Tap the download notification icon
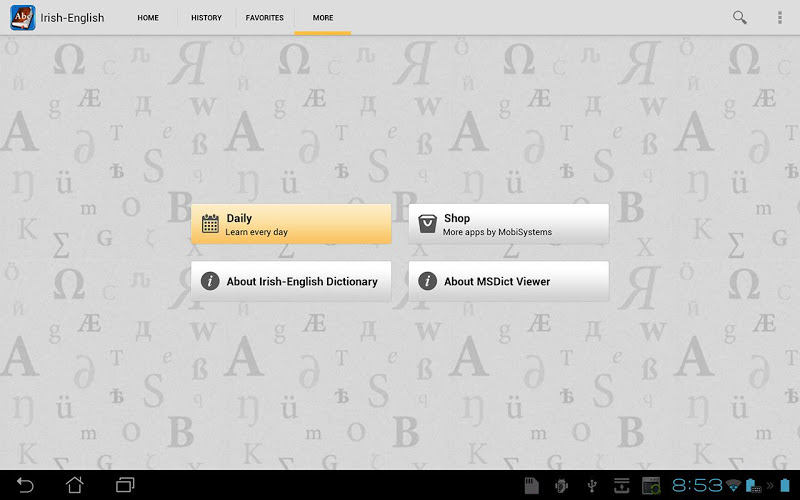Screen dimensions: 800x500 (x=621, y=486)
